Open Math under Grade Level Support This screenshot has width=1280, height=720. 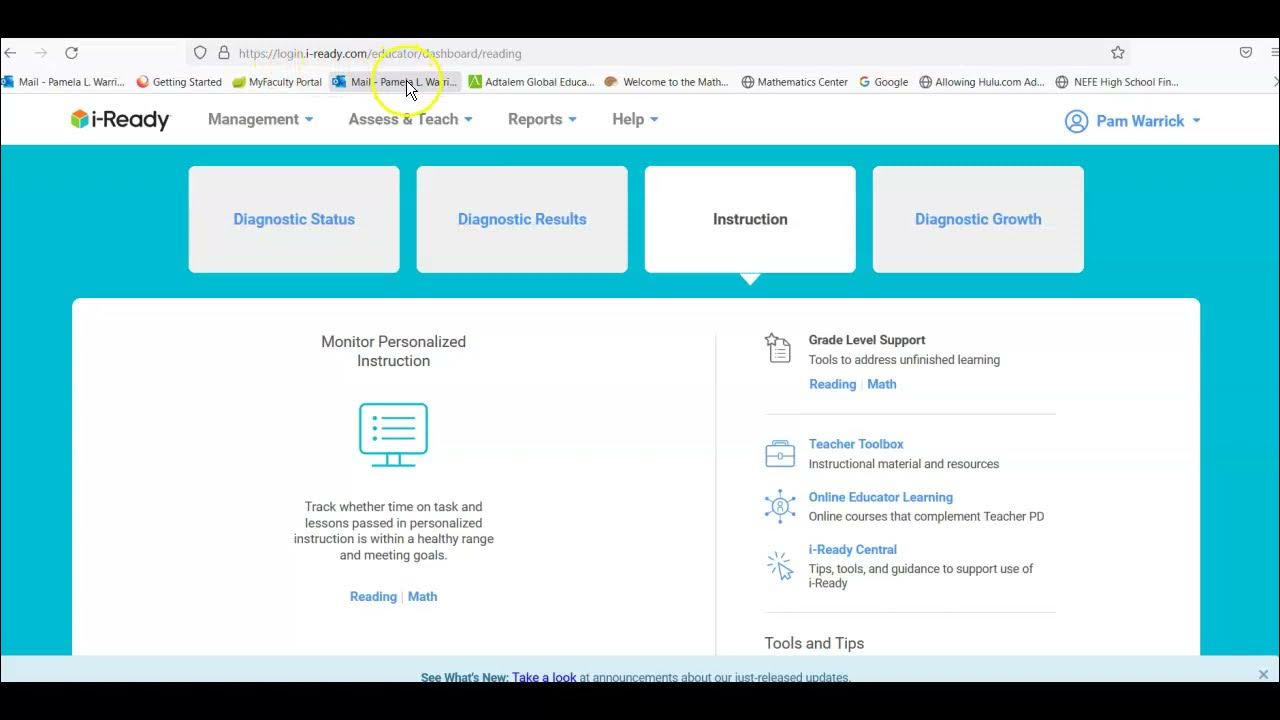881,384
